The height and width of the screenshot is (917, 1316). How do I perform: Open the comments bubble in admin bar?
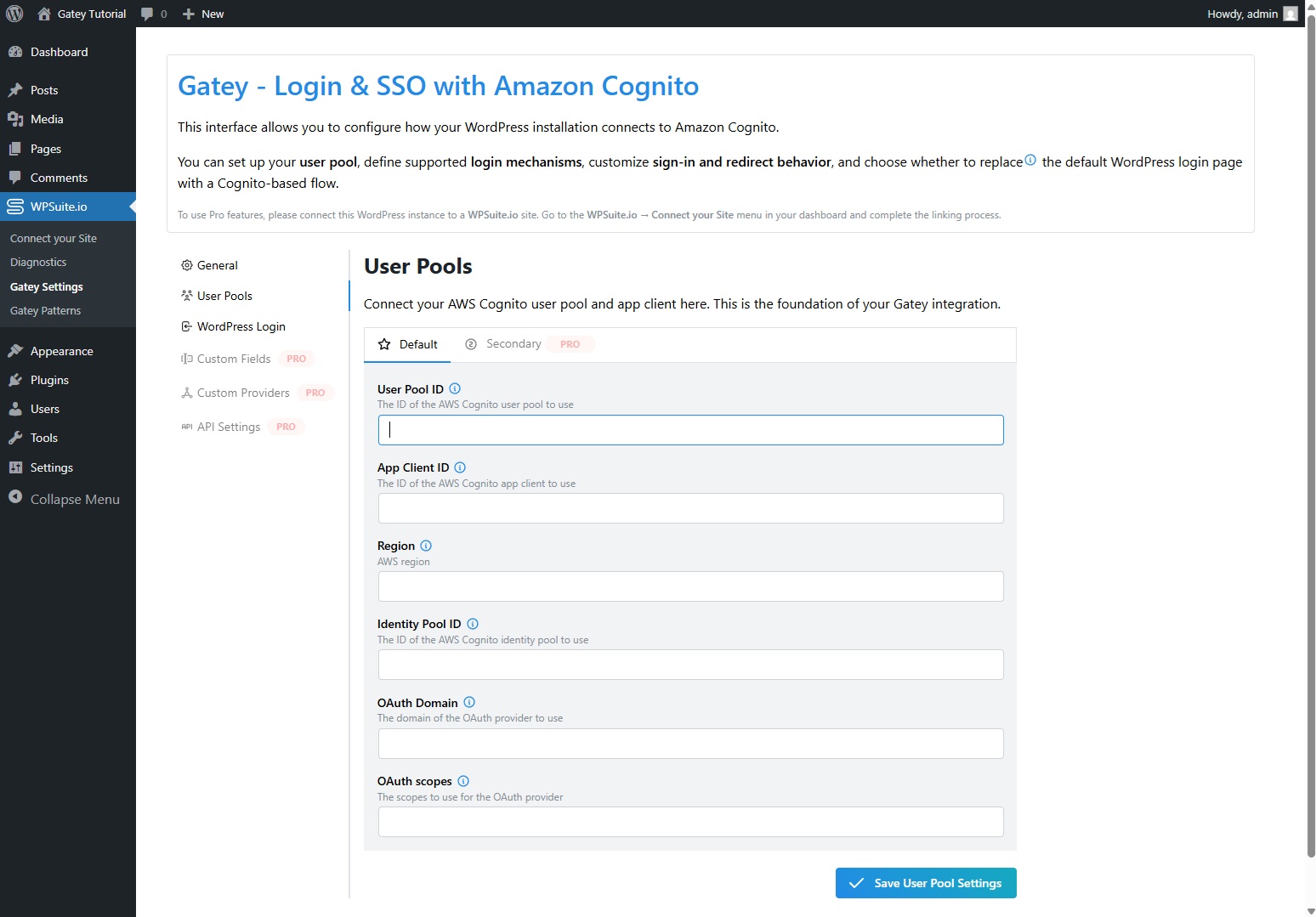[153, 14]
